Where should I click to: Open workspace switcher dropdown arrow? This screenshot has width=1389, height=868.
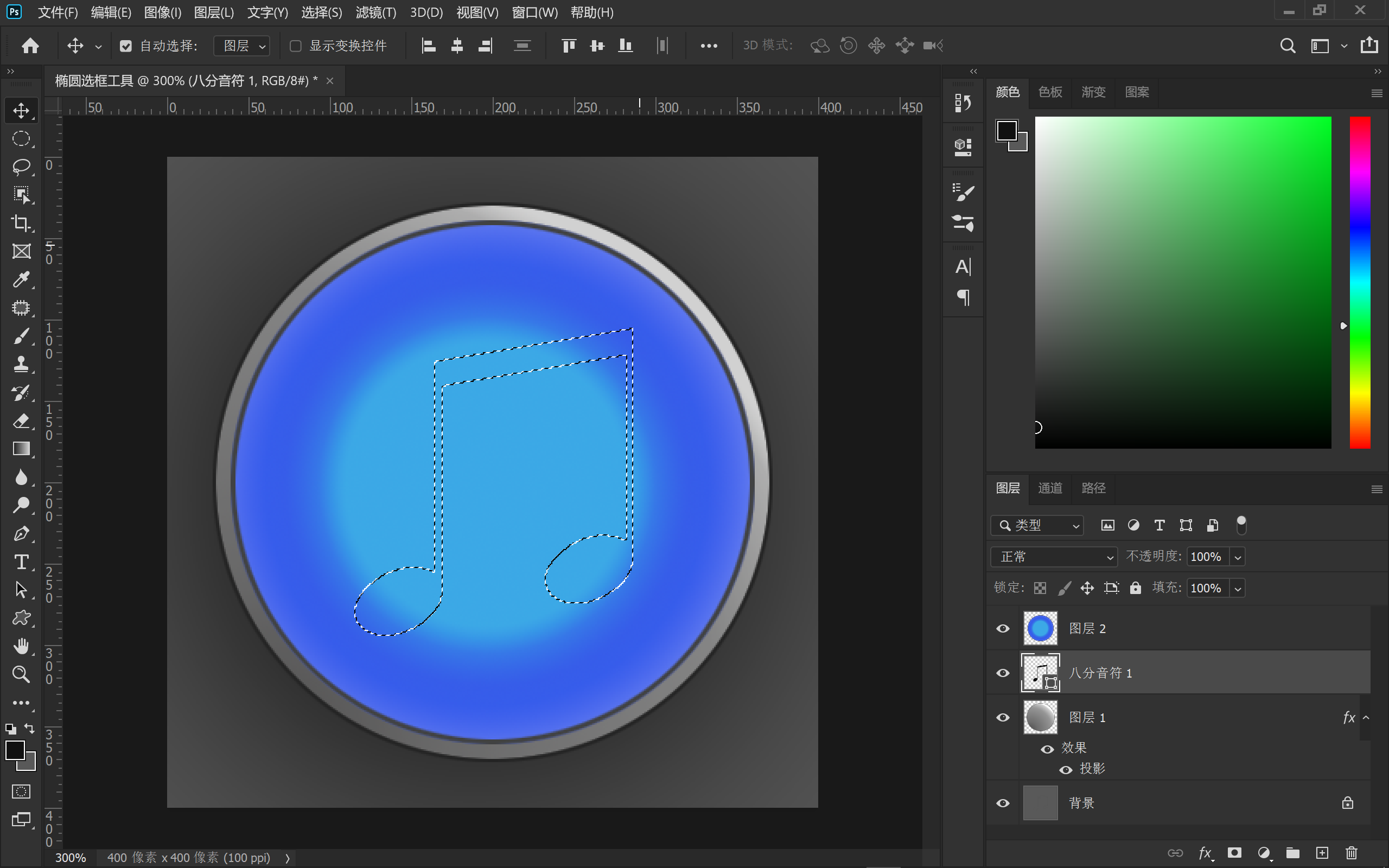pos(1343,46)
